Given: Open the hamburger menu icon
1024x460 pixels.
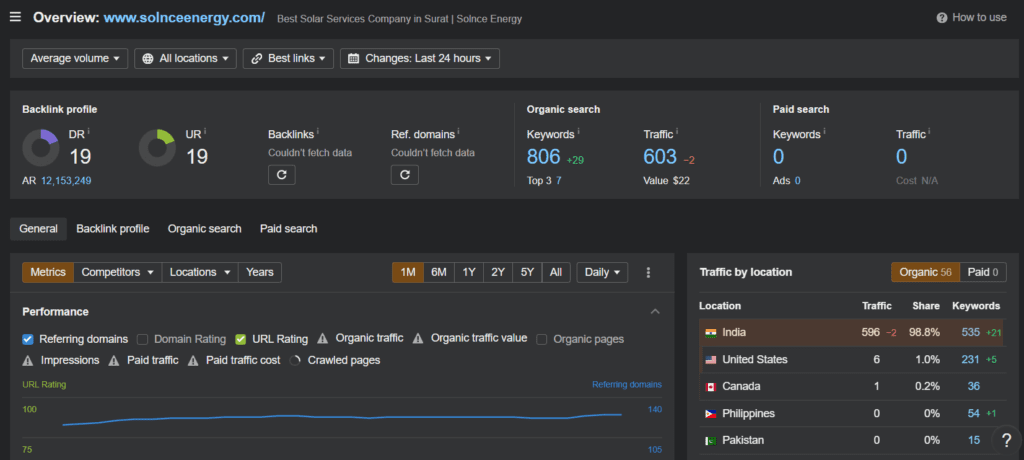Looking at the screenshot, I should coord(15,17).
